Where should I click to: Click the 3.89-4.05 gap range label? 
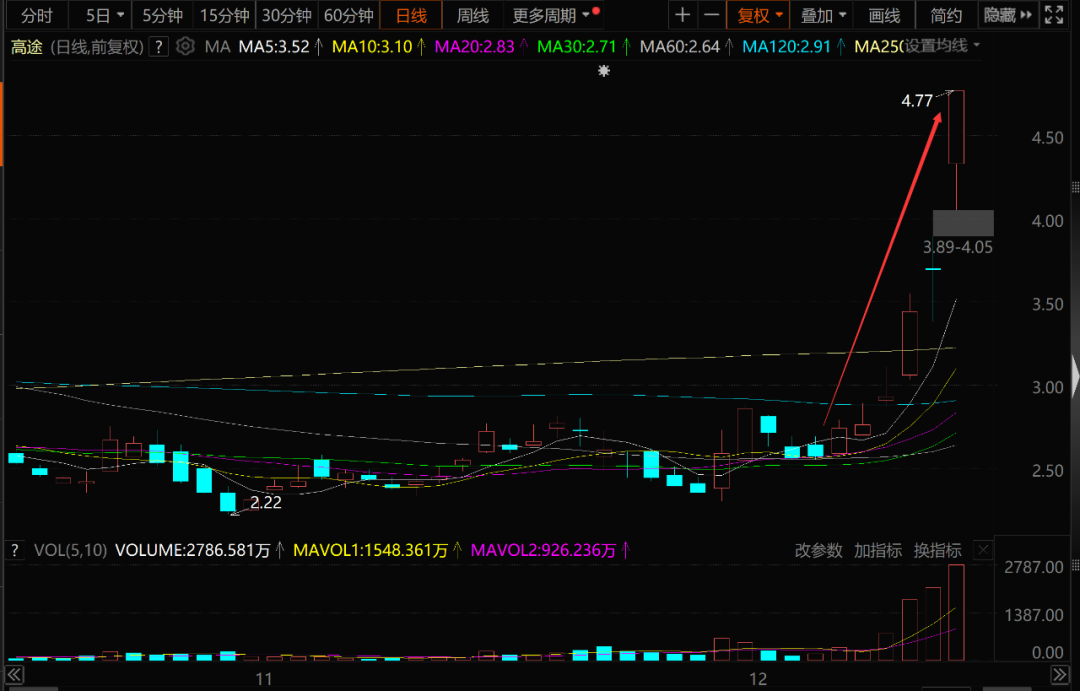957,247
